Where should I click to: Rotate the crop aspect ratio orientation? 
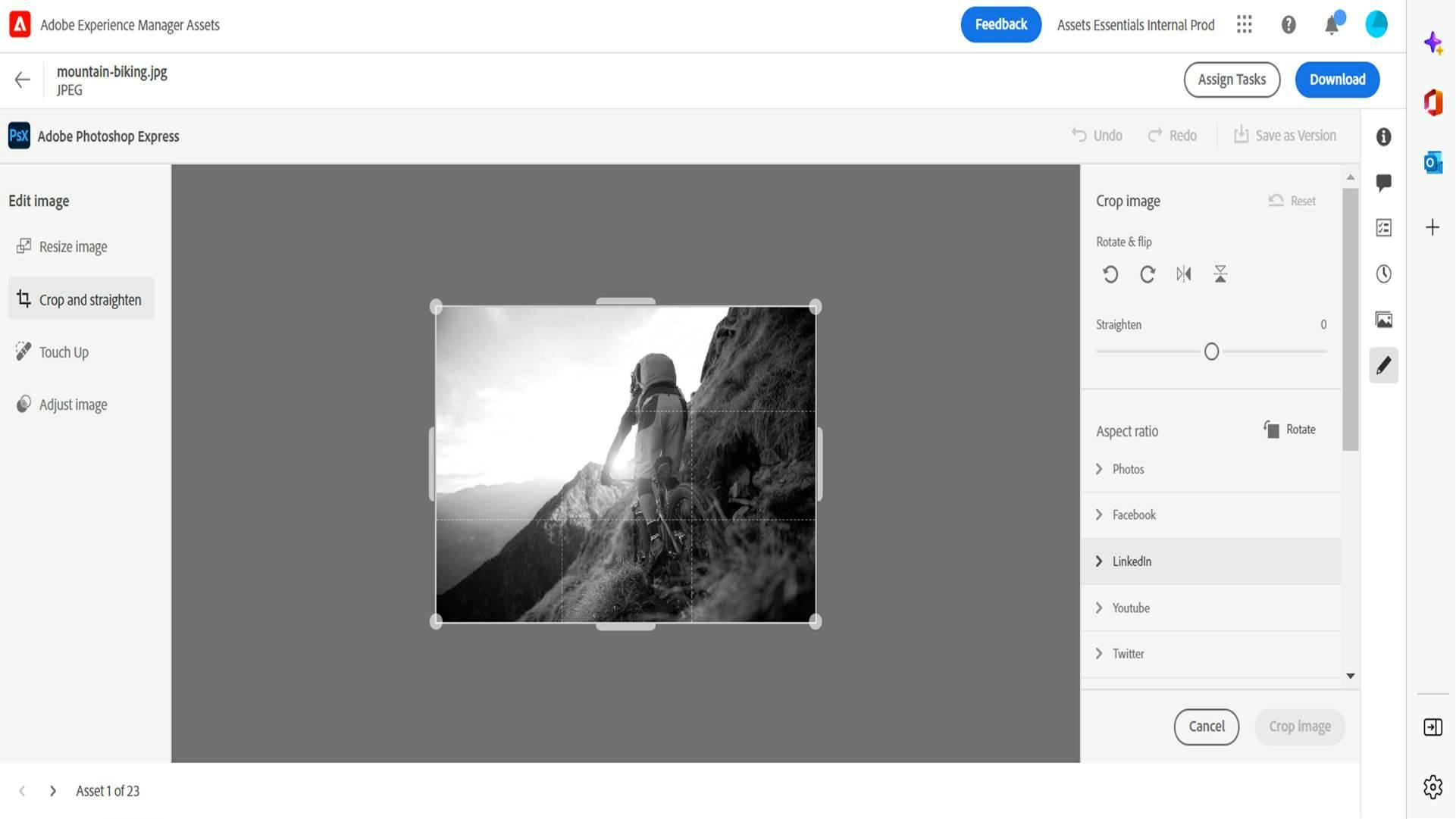pyautogui.click(x=1290, y=430)
